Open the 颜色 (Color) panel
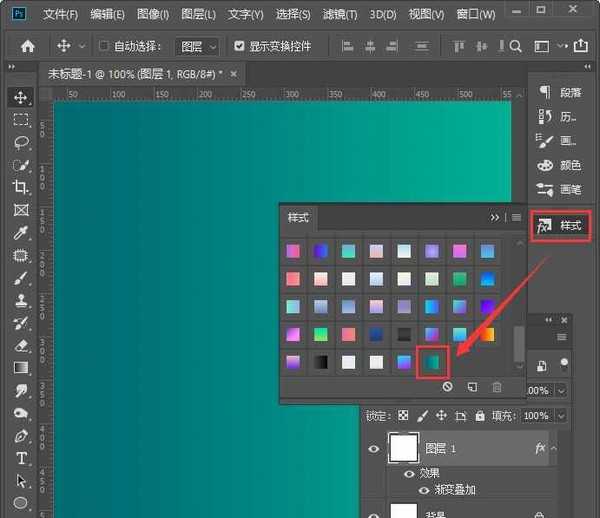Screen dimensions: 600x518 point(560,166)
